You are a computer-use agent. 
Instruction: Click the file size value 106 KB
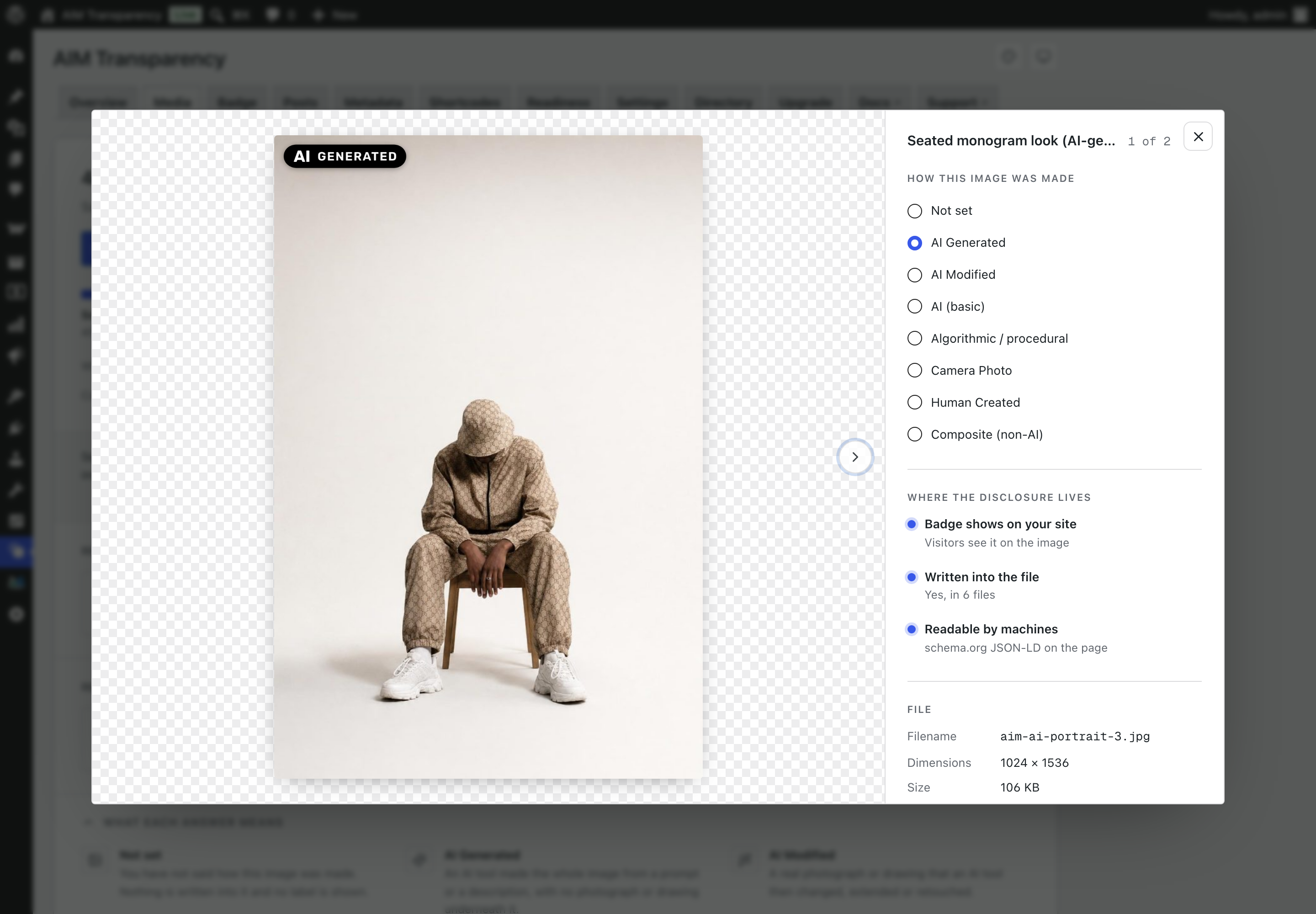pyautogui.click(x=1019, y=787)
